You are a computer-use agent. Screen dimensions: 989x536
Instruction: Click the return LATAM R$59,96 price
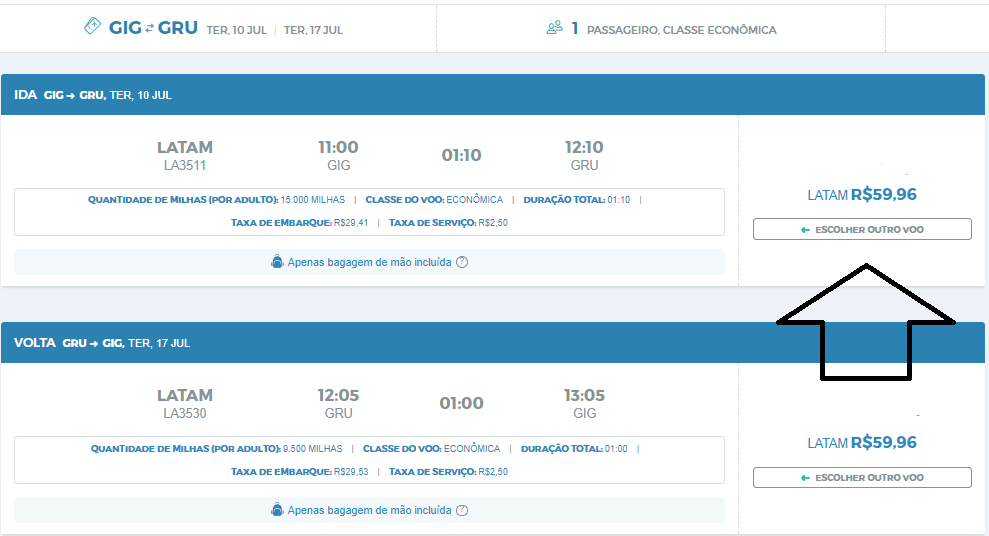point(861,443)
